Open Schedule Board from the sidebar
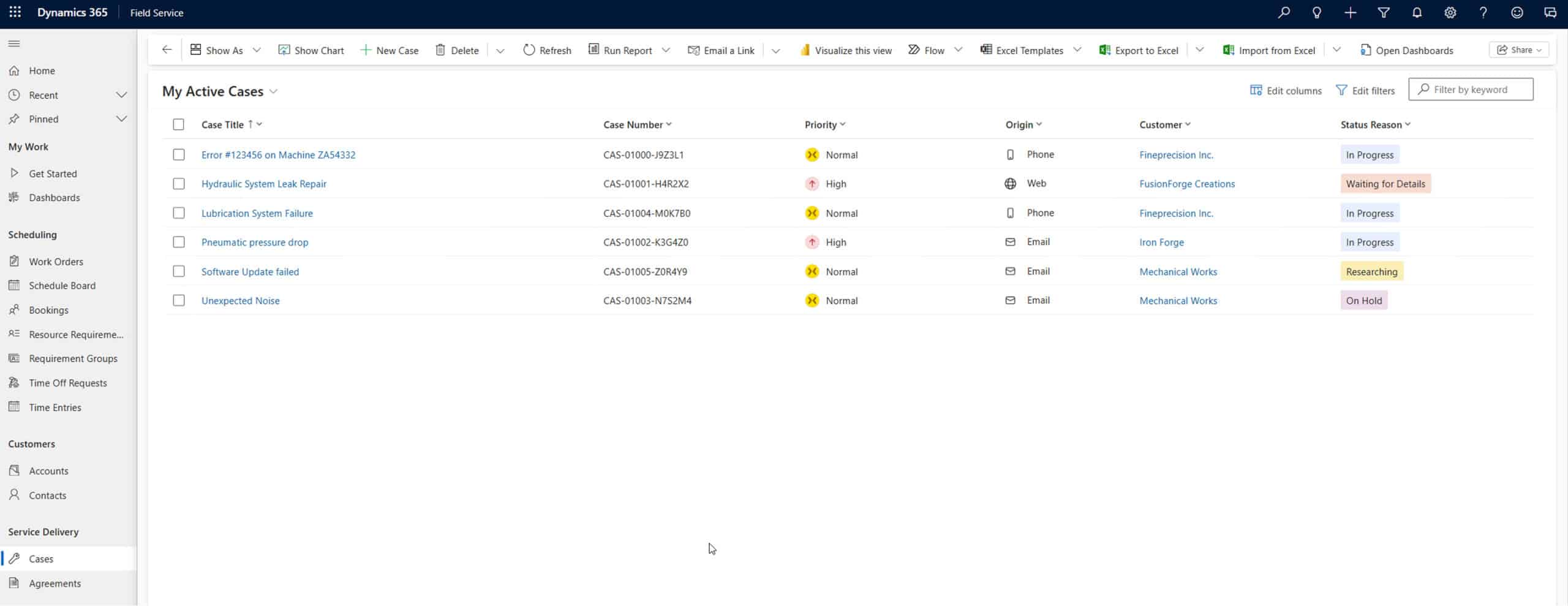Viewport: 1568px width, 606px height. point(62,286)
